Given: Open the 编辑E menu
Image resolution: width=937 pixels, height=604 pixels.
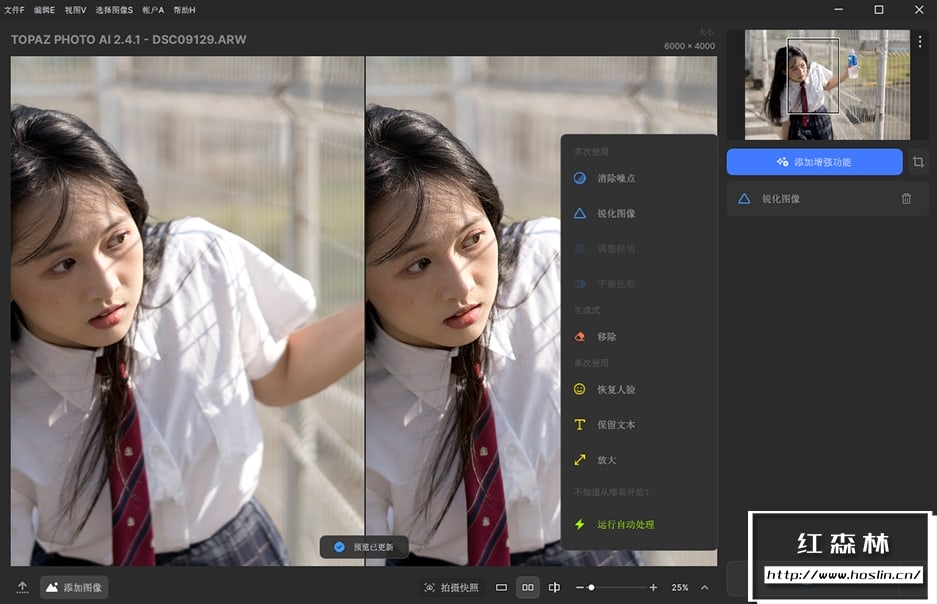Looking at the screenshot, I should 44,10.
